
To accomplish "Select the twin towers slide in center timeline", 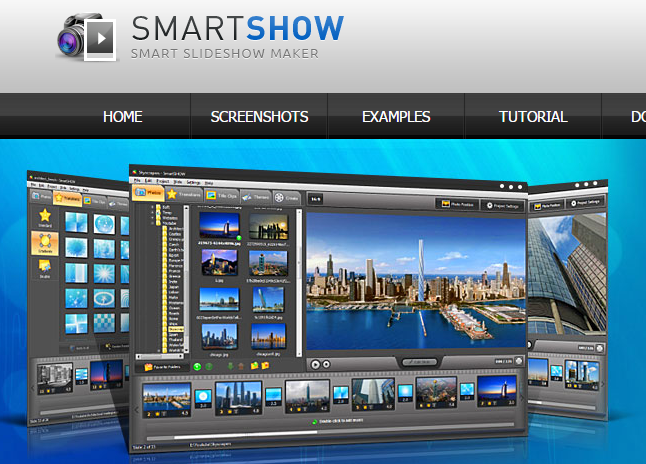I will [x=238, y=398].
